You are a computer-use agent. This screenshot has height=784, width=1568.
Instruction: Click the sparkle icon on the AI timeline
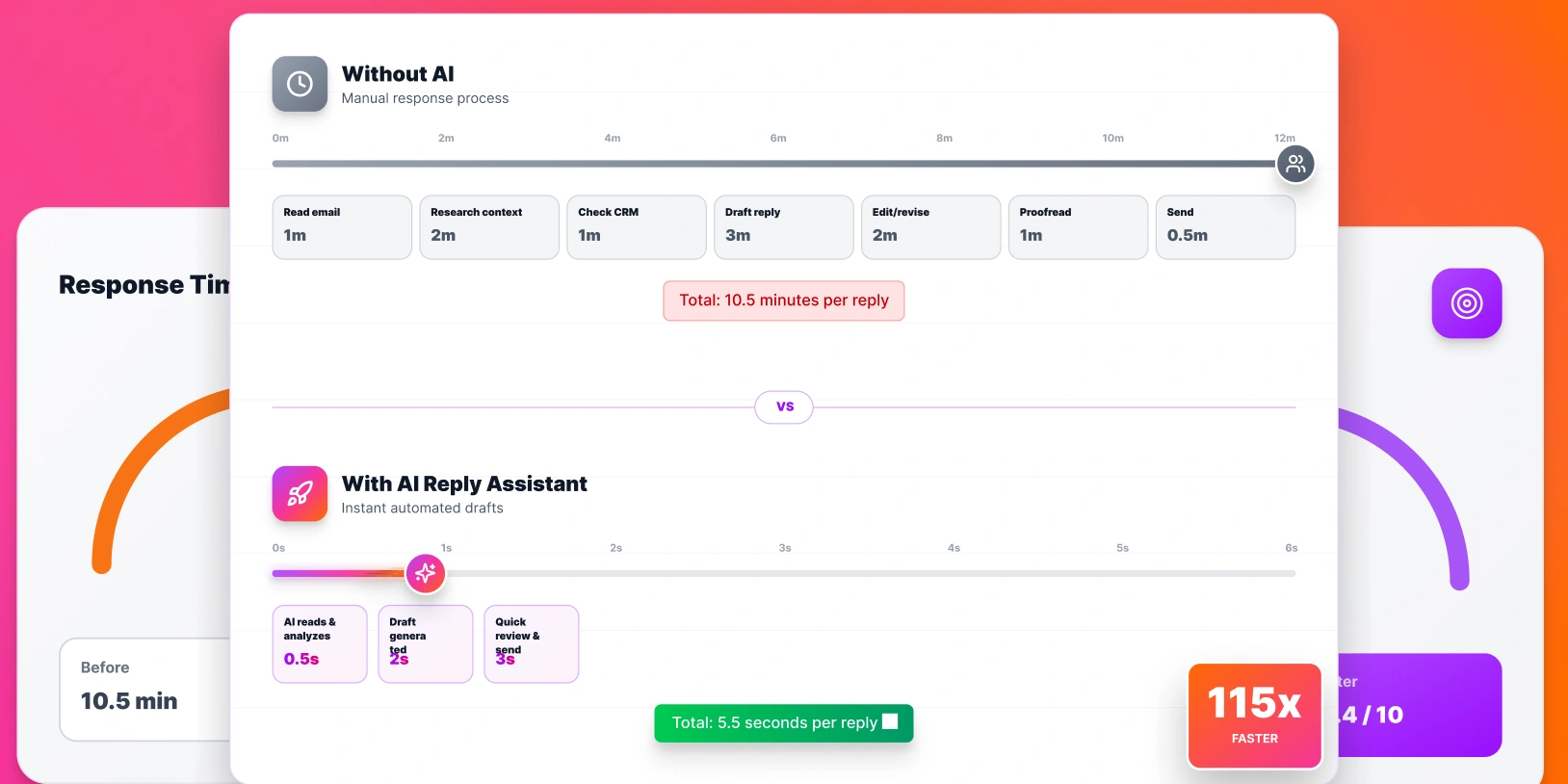click(x=425, y=574)
